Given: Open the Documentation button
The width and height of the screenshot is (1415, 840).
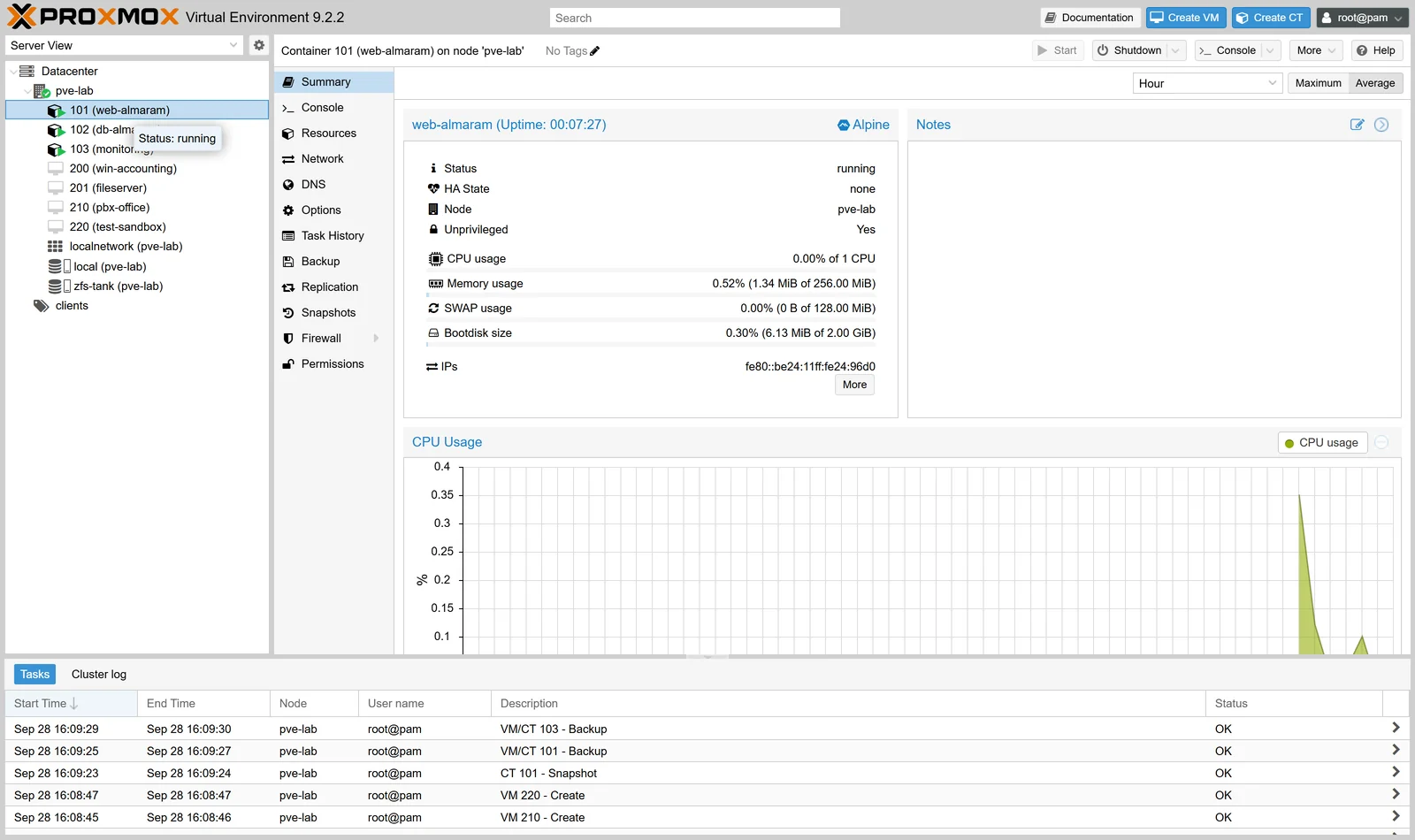Looking at the screenshot, I should [1090, 18].
